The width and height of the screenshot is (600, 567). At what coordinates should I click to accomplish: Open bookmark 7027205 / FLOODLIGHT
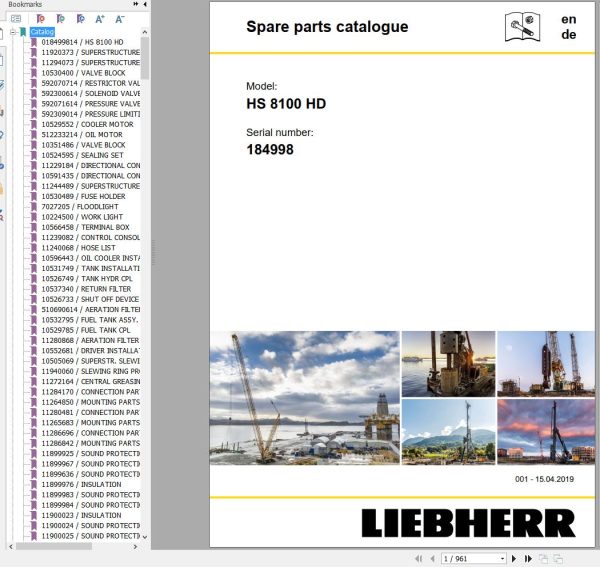point(80,207)
